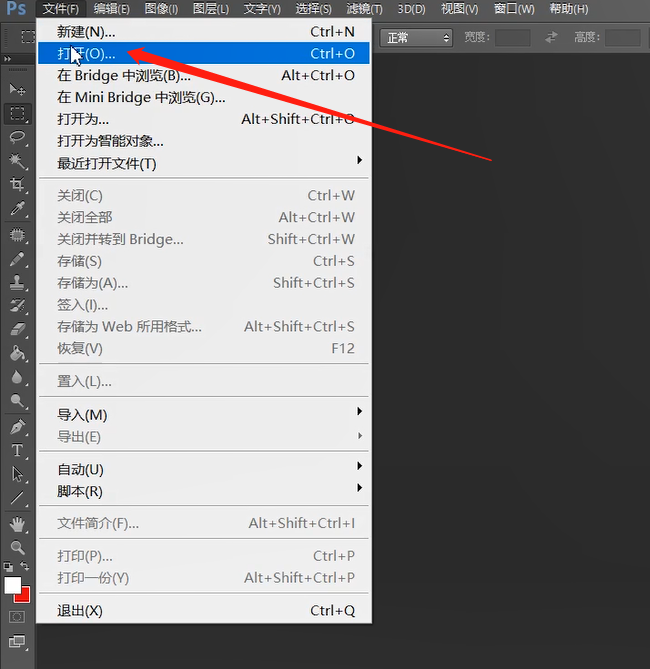Select the Horizontal Type tool
Viewport: 650px width, 669px height.
[17, 451]
